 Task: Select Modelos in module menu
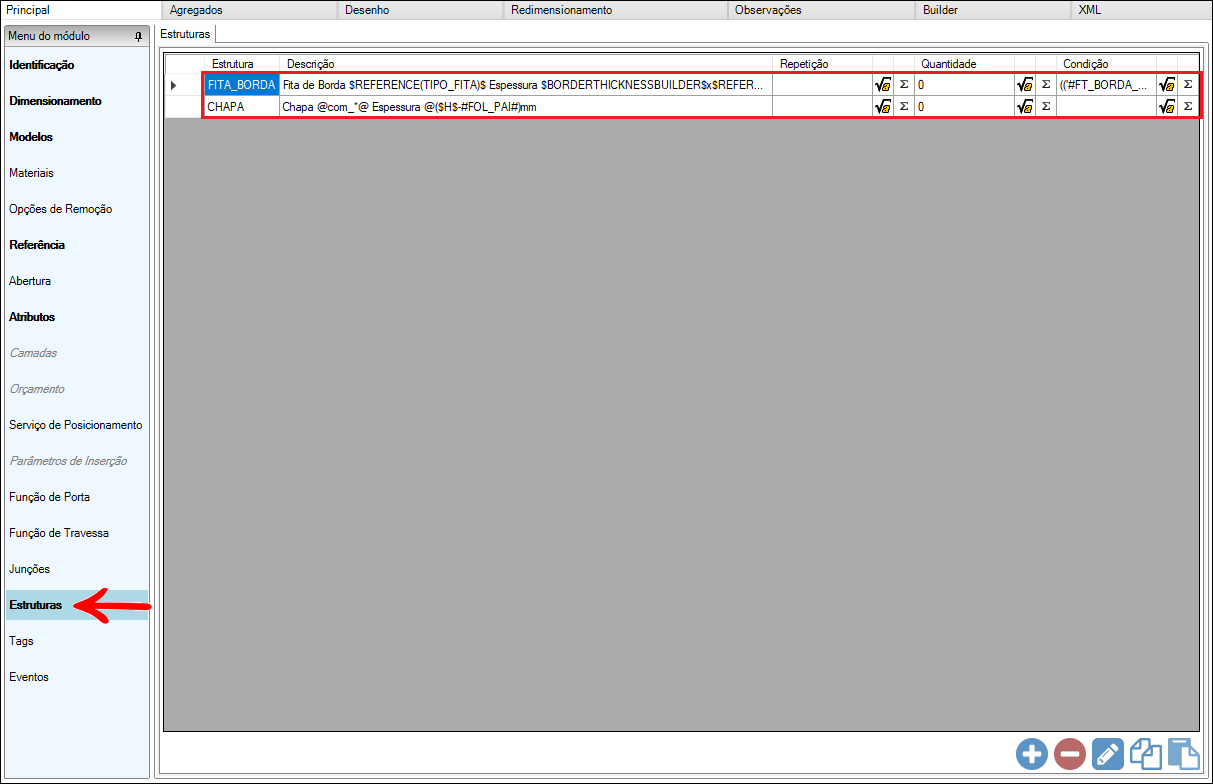(77, 137)
